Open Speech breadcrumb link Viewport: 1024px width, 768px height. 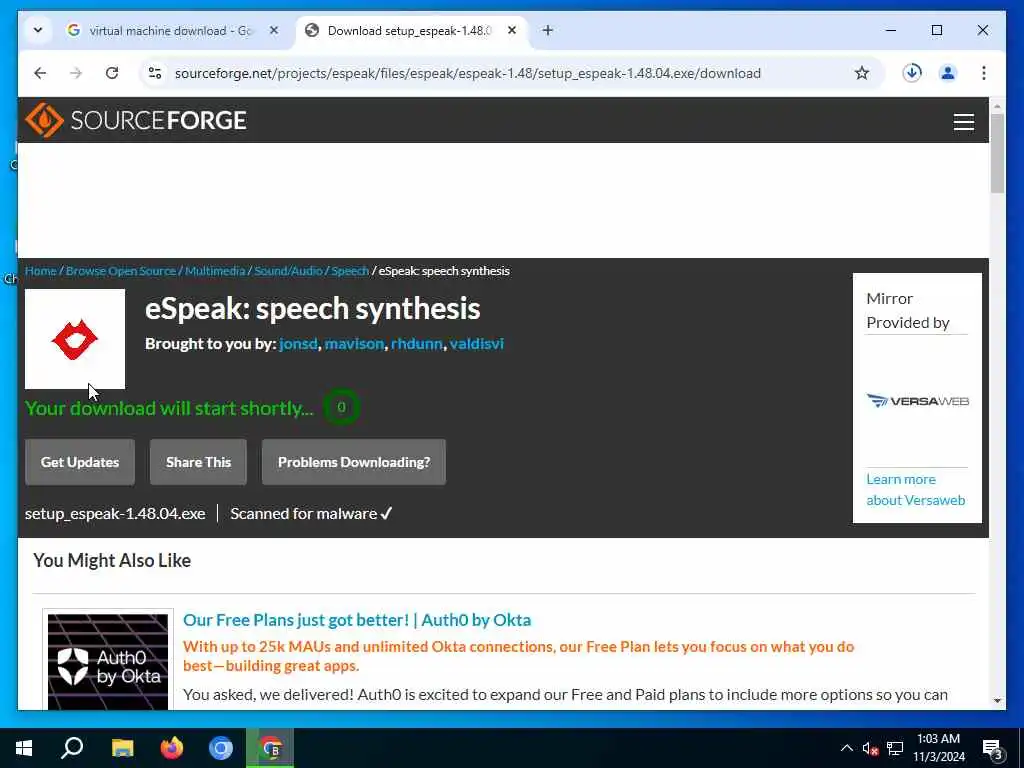tap(350, 271)
